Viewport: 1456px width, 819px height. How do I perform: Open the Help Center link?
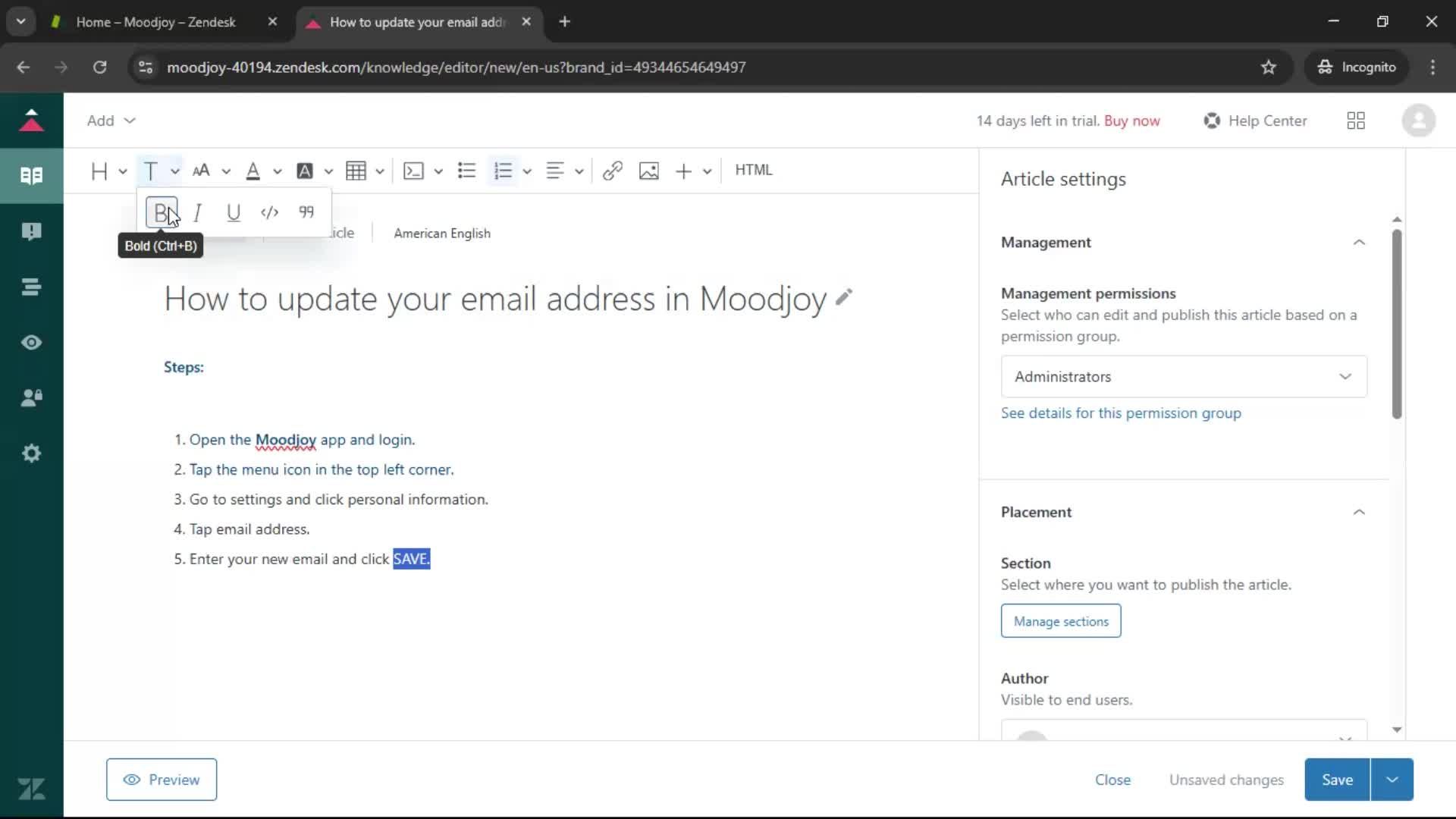(x=1256, y=121)
